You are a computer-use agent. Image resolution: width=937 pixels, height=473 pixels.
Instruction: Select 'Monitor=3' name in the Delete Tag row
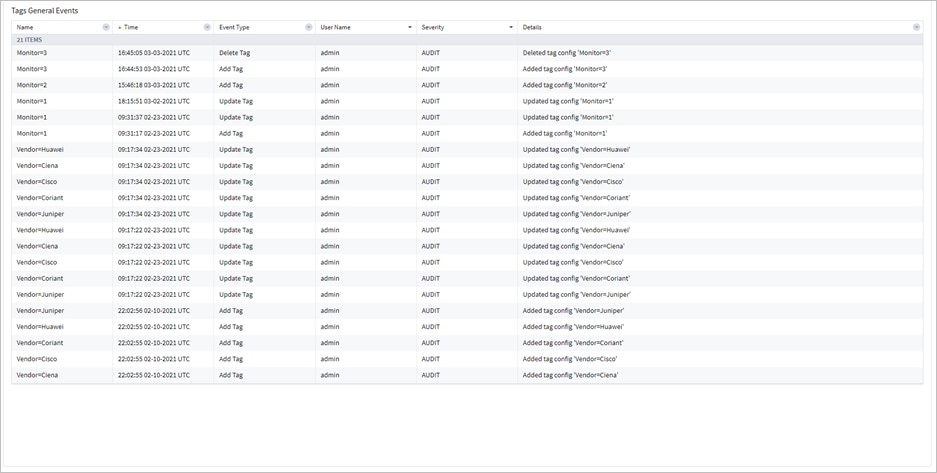[32, 53]
